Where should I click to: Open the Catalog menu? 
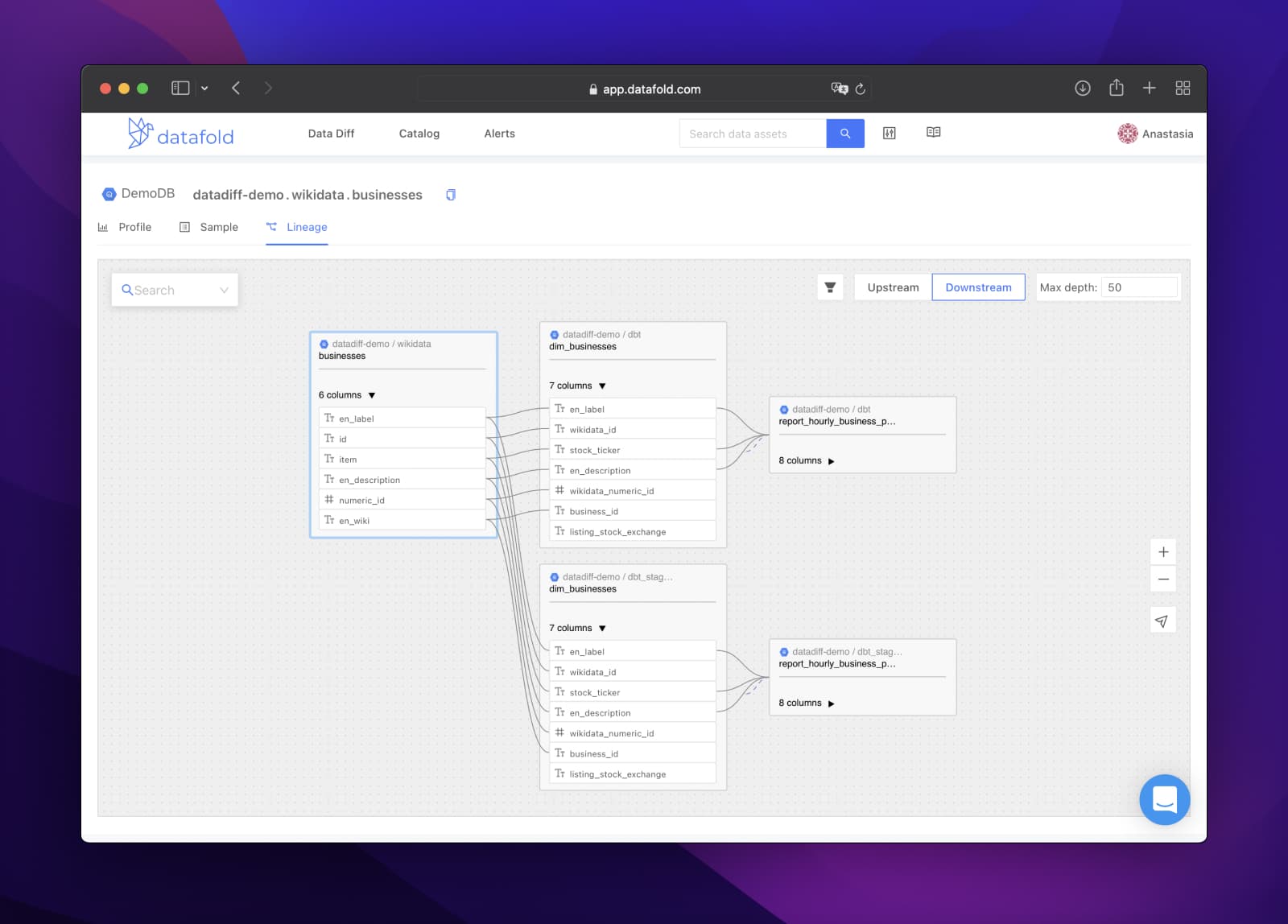(419, 134)
